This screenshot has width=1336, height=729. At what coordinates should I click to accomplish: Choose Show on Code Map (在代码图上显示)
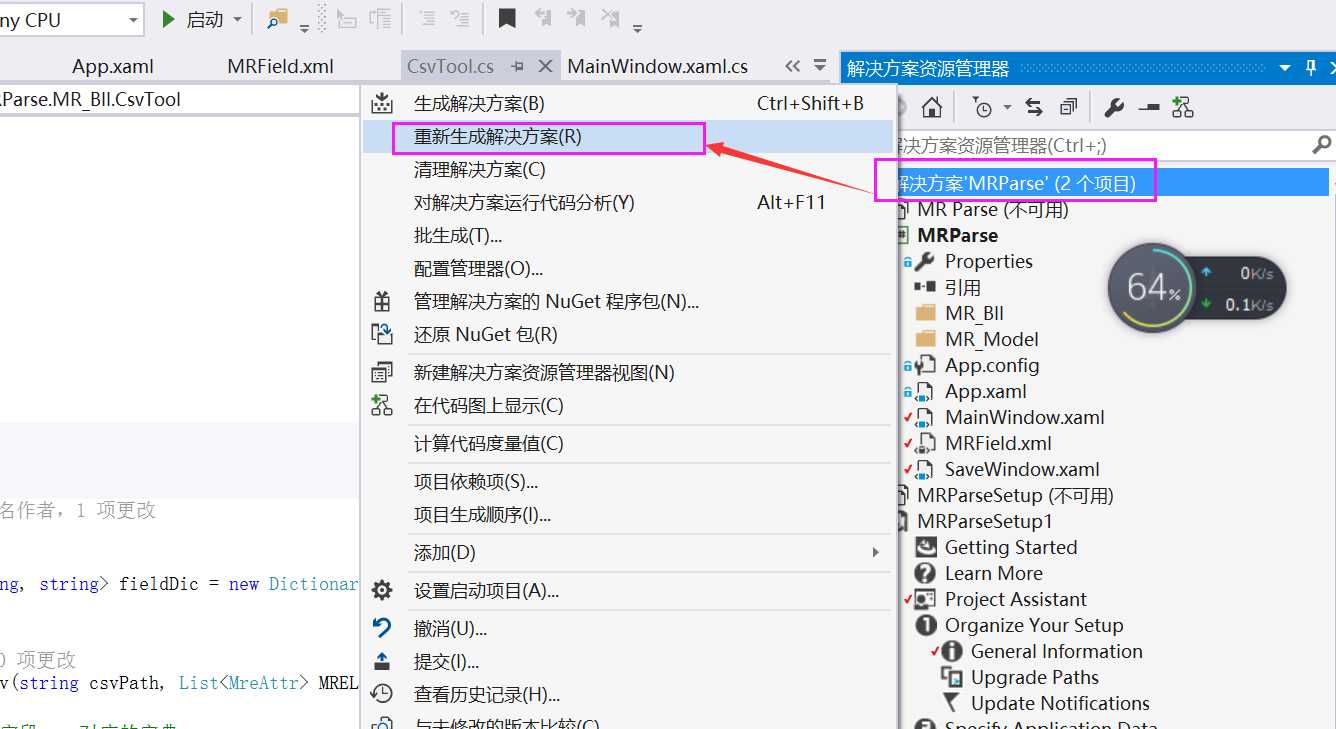tap(628, 406)
